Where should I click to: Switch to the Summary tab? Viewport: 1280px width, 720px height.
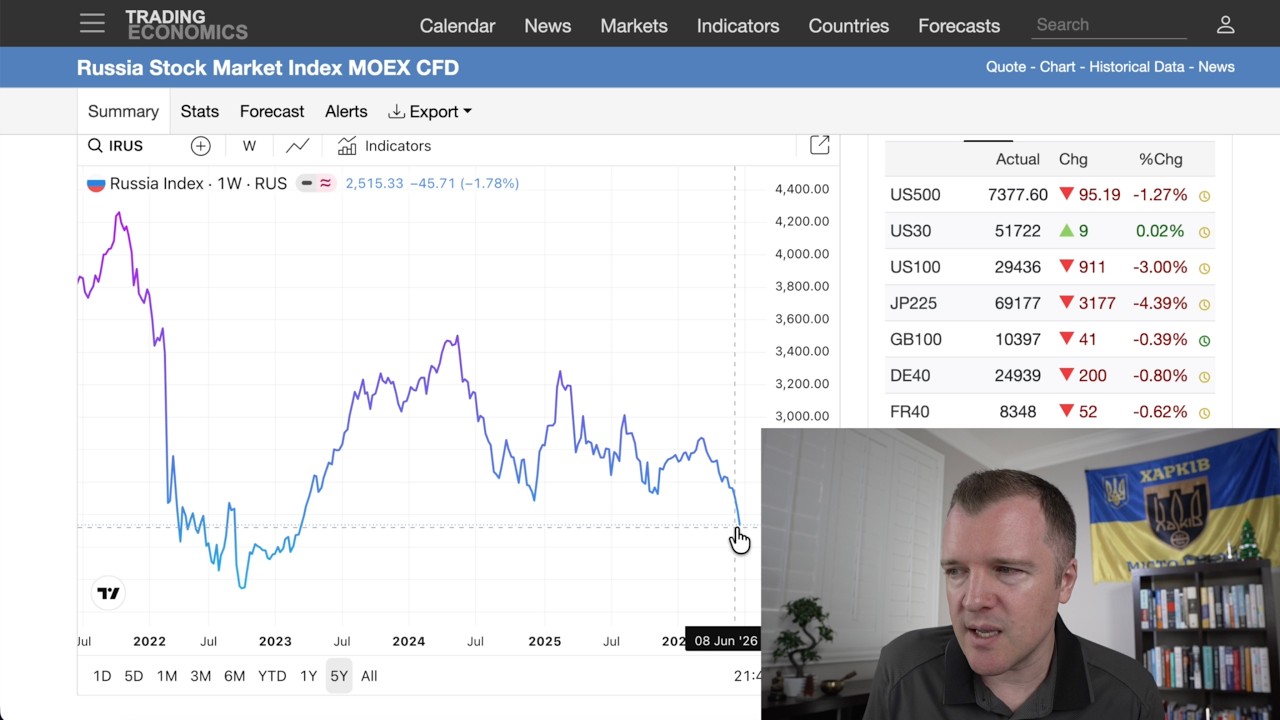point(123,111)
